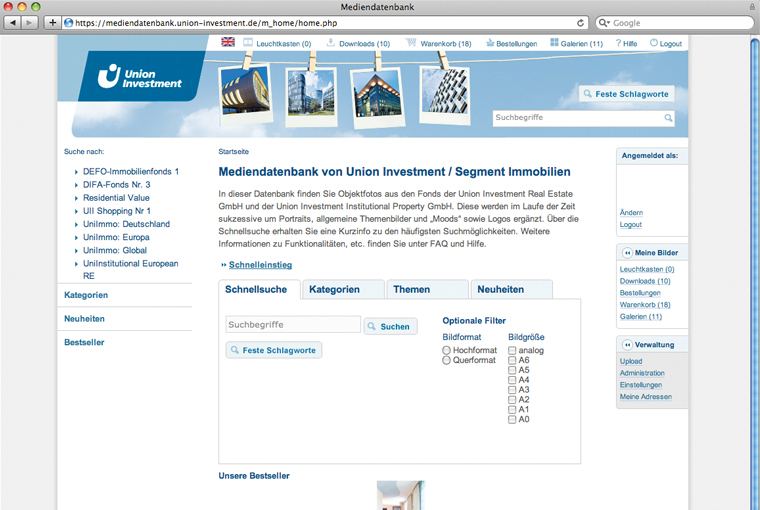
Task: Click the Suchen button
Action: [x=389, y=326]
